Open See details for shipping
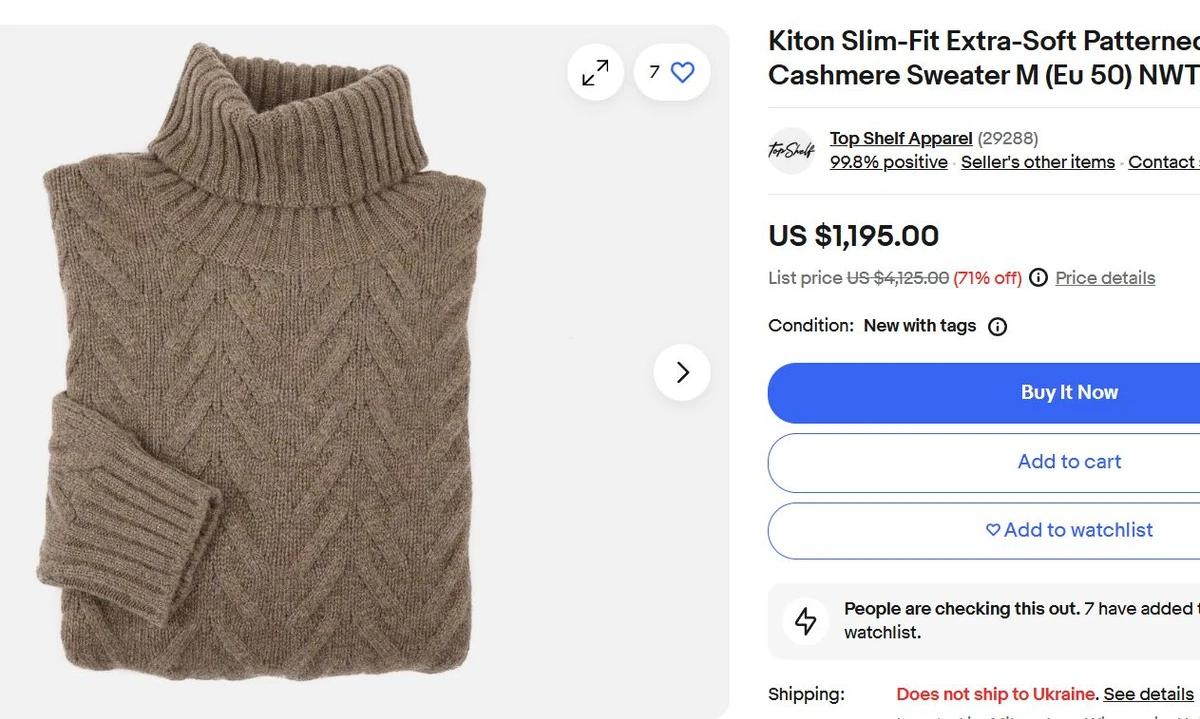The height and width of the screenshot is (719, 1200). coord(1148,694)
